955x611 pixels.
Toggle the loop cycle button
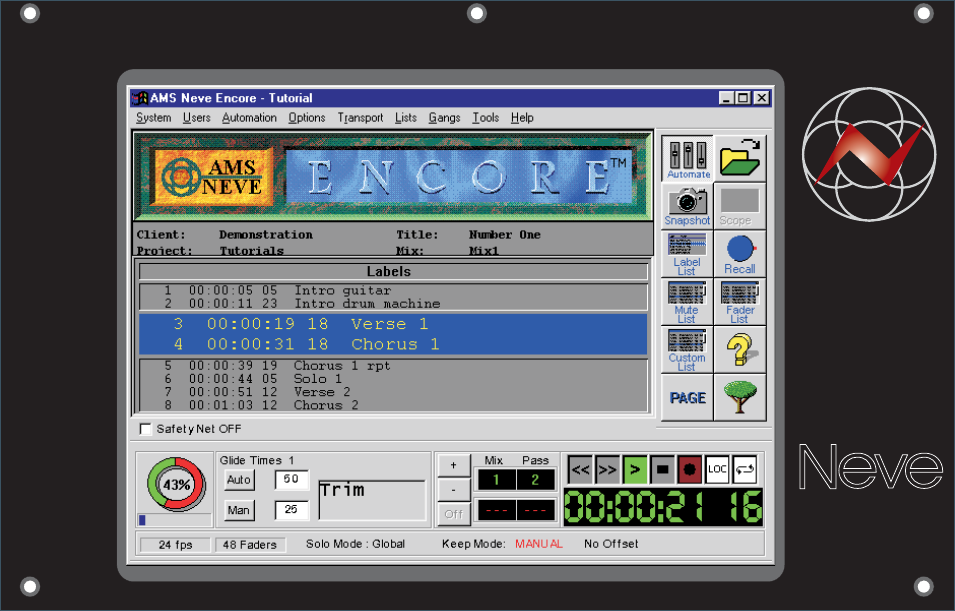tap(744, 470)
